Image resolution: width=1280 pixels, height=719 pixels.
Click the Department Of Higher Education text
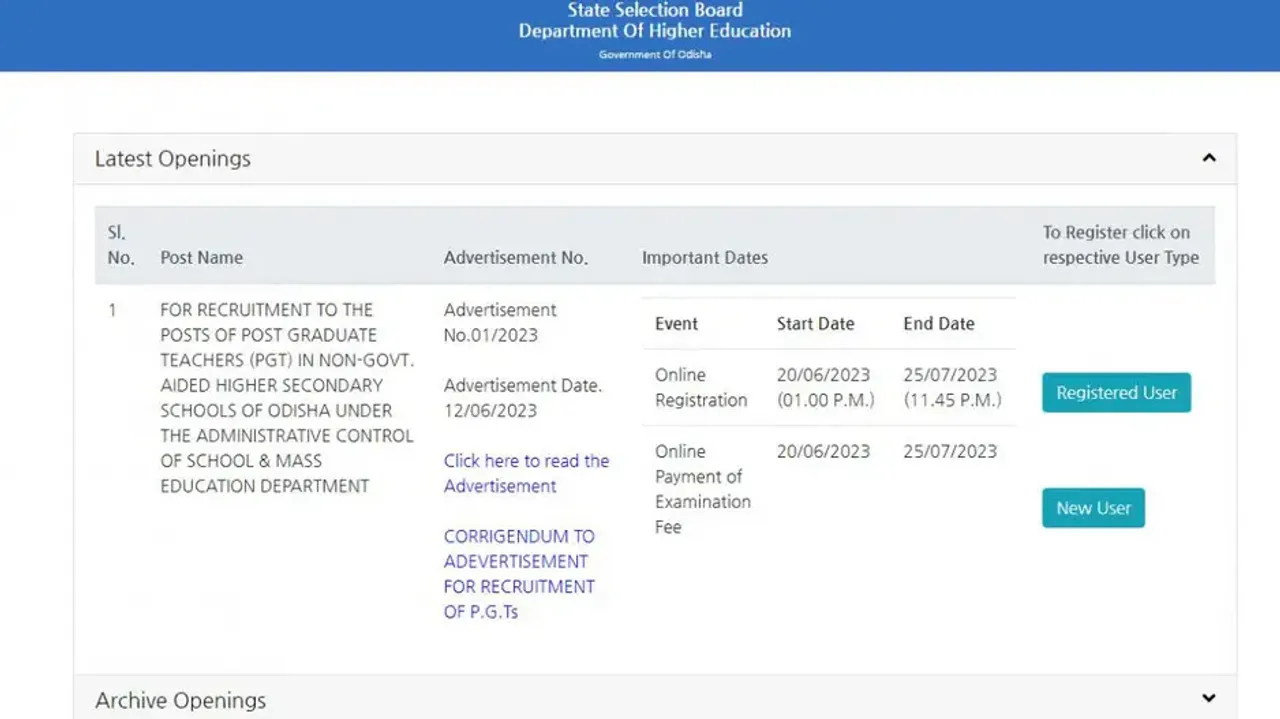pyautogui.click(x=655, y=31)
